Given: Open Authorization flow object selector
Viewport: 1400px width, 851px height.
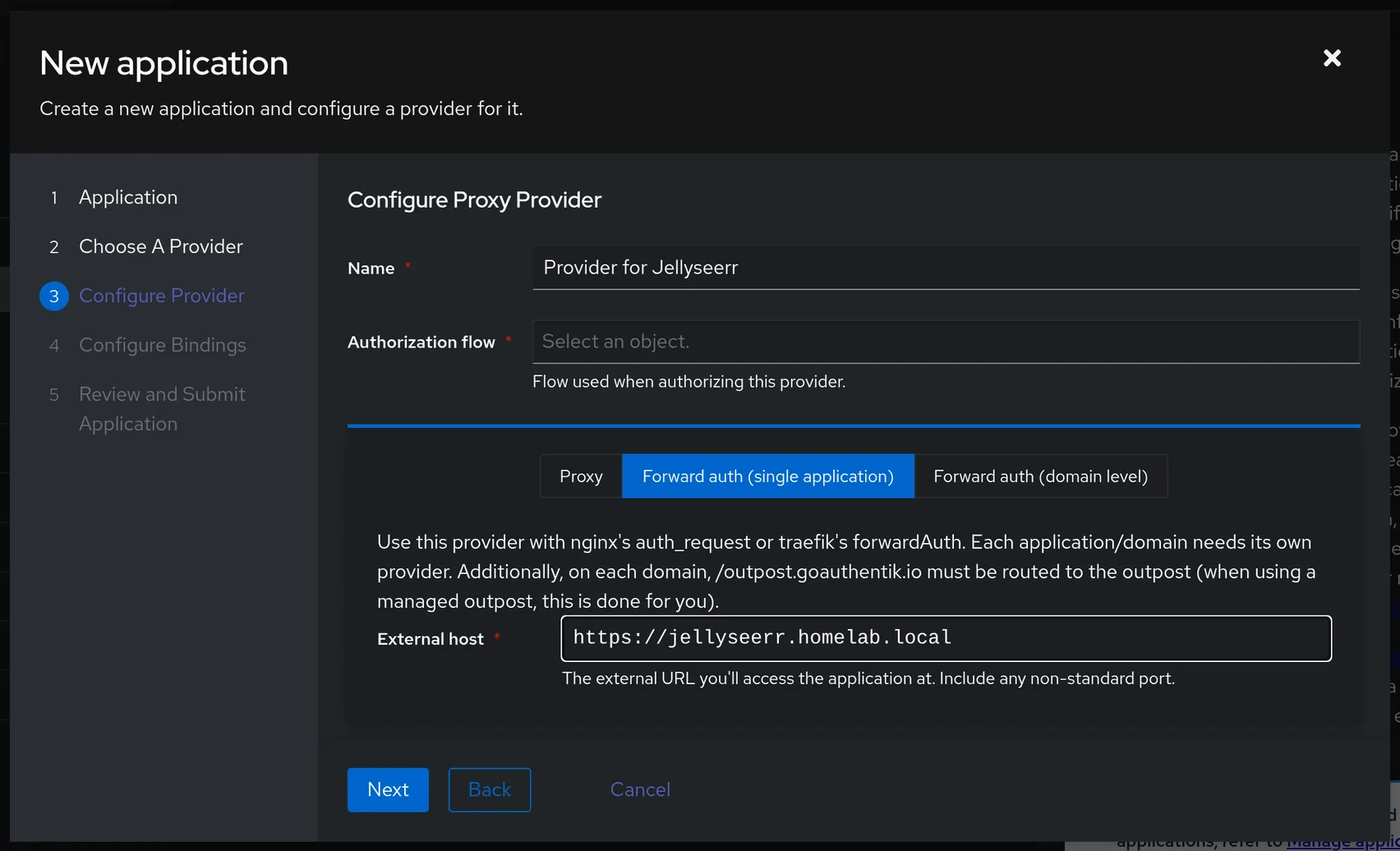Looking at the screenshot, I should [x=946, y=342].
